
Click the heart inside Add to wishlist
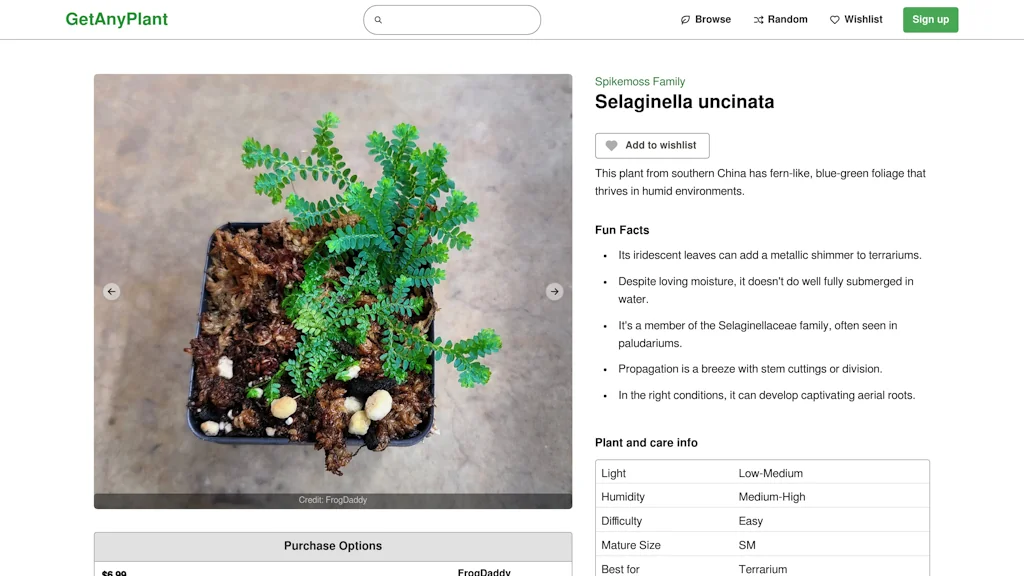coord(612,145)
